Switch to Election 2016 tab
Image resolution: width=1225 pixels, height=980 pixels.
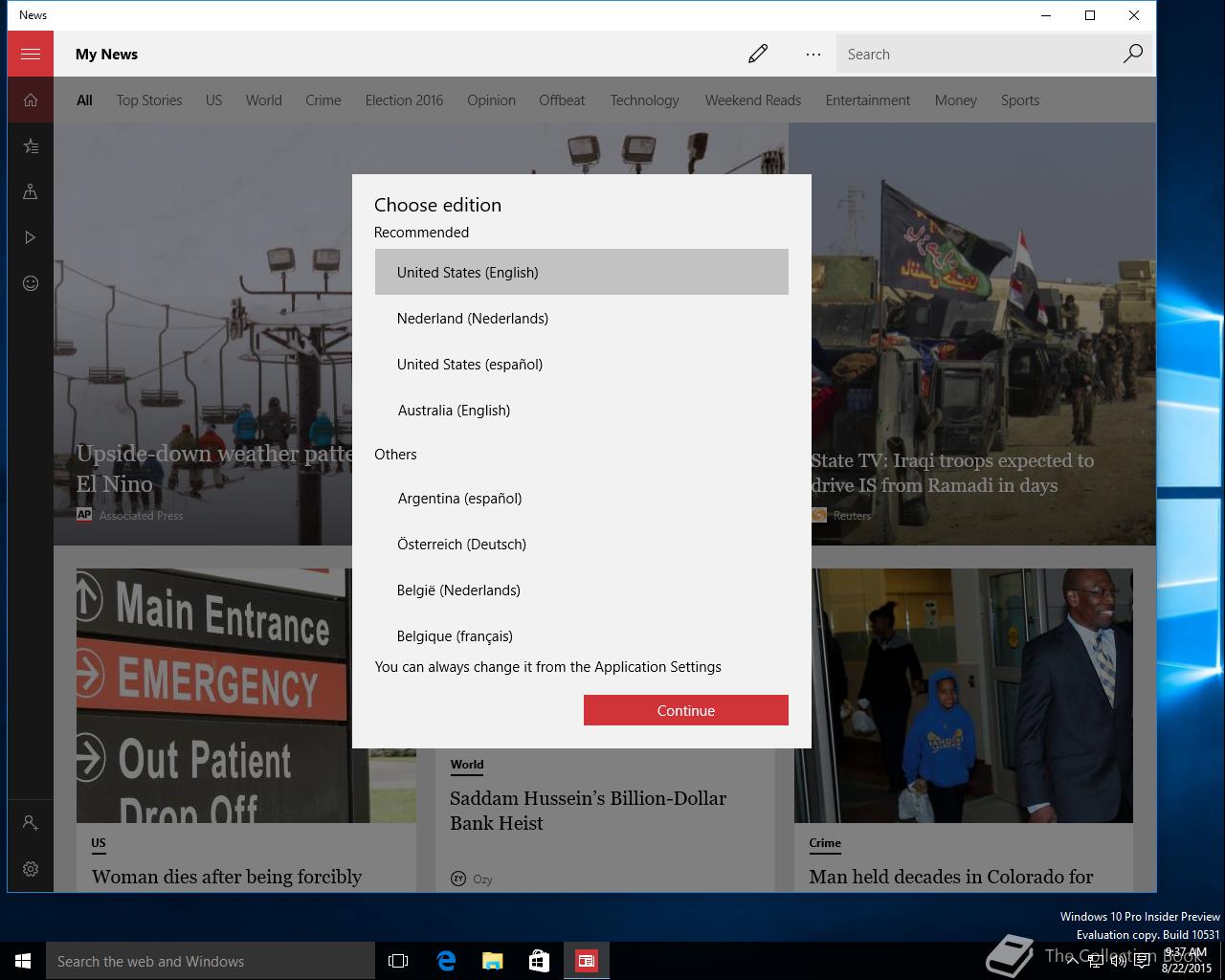[x=404, y=100]
